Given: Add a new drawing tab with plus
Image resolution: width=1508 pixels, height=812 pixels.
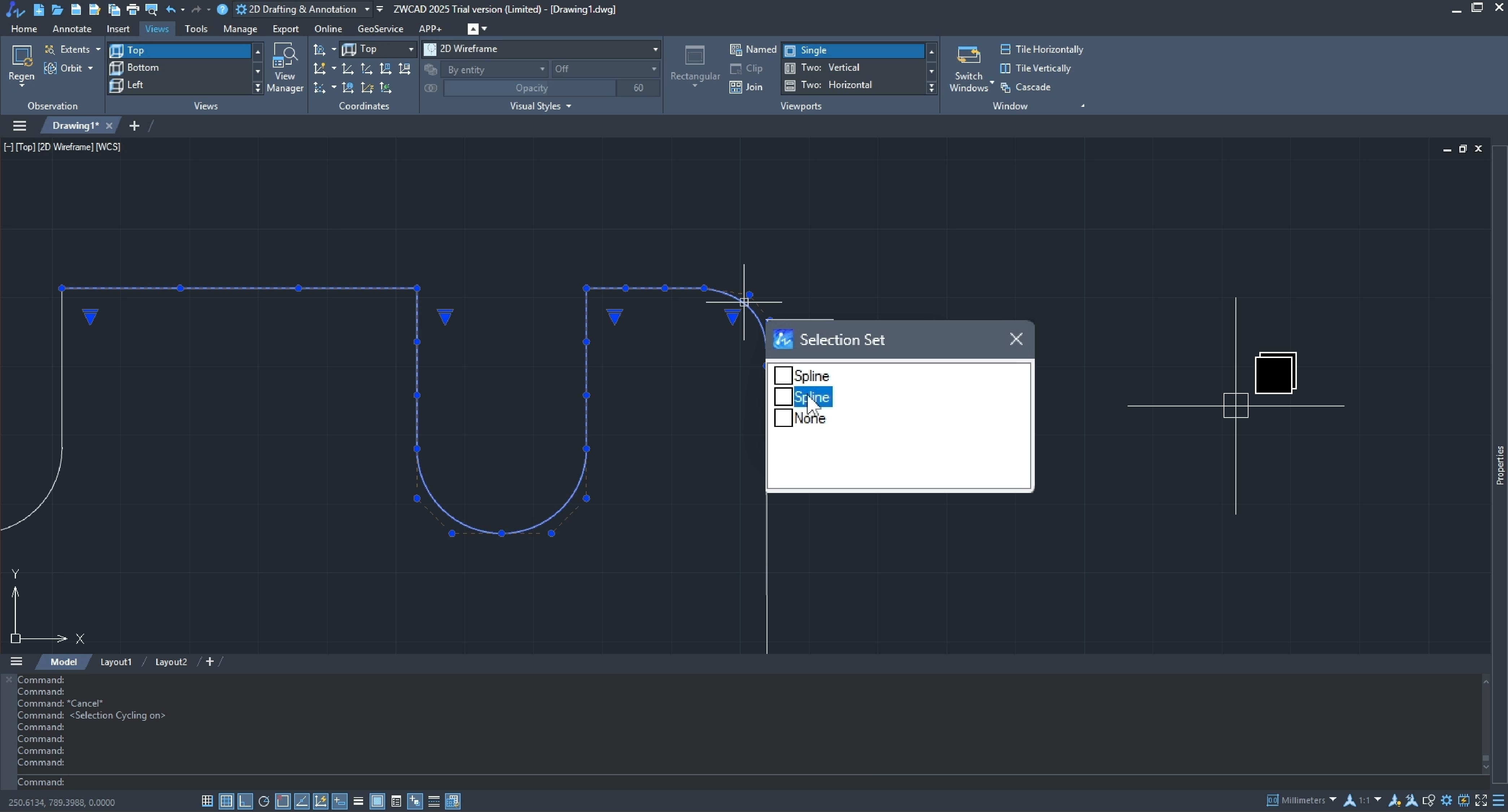Looking at the screenshot, I should pos(134,125).
